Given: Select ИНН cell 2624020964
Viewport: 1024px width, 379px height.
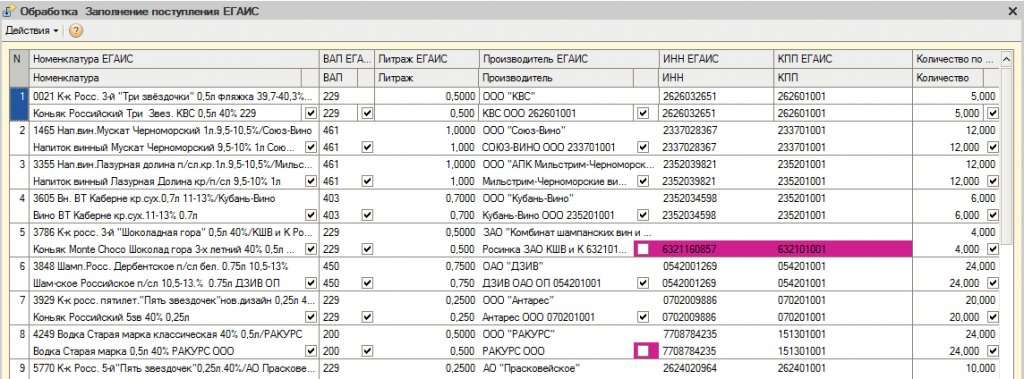Looking at the screenshot, I should [716, 368].
